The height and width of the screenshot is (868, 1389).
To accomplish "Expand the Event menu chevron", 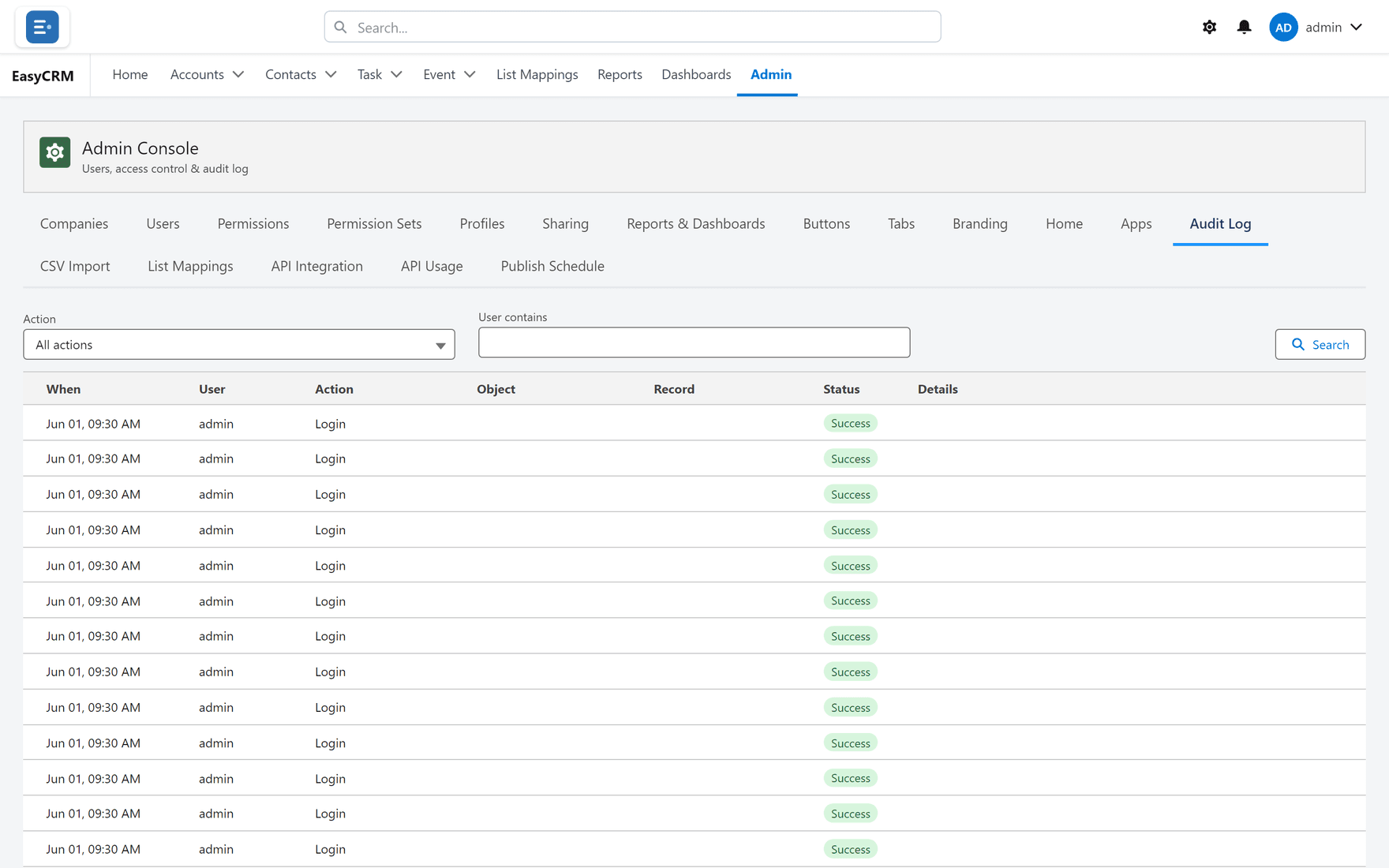I will coord(470,74).
